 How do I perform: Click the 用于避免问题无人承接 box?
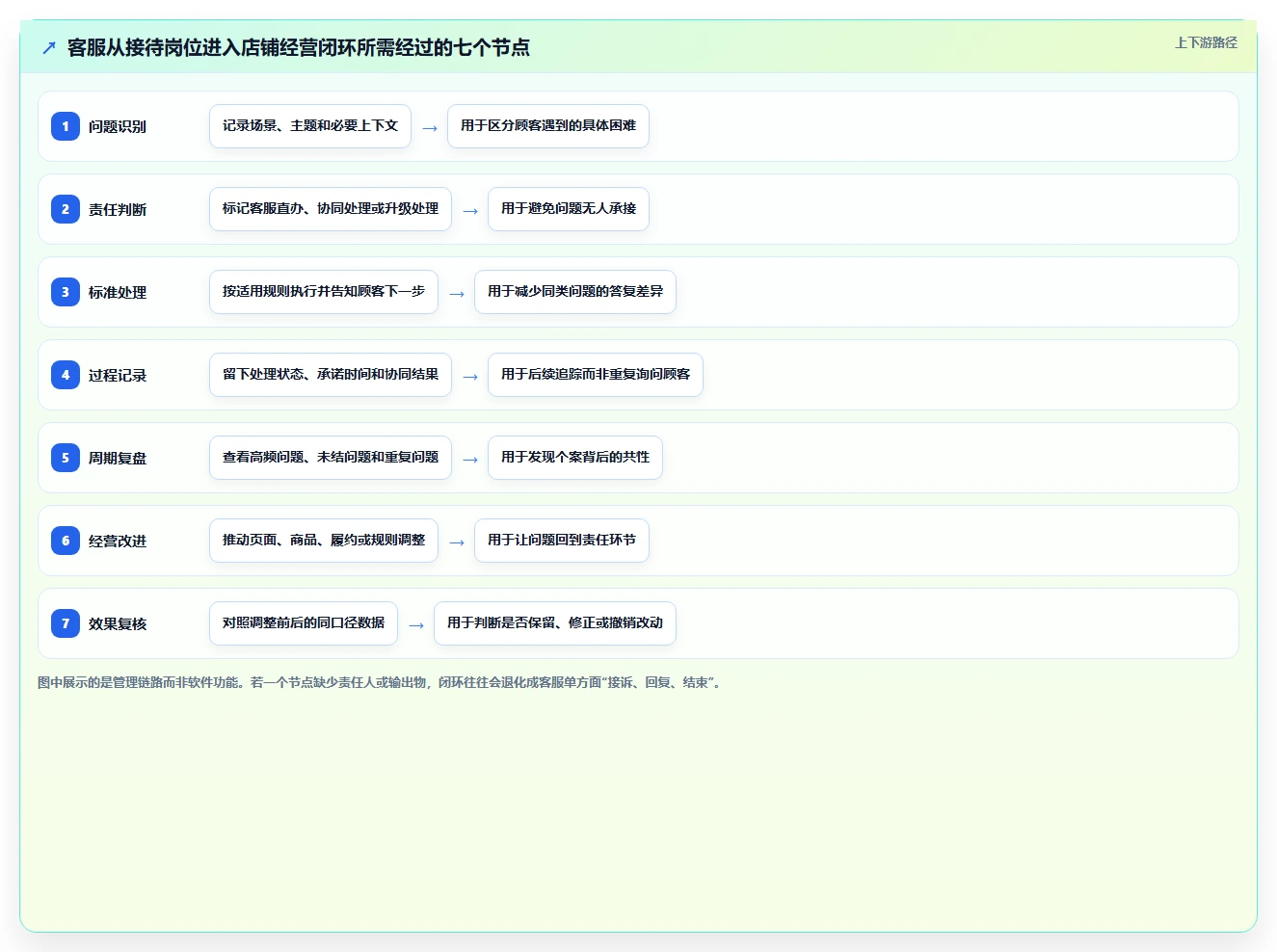569,209
